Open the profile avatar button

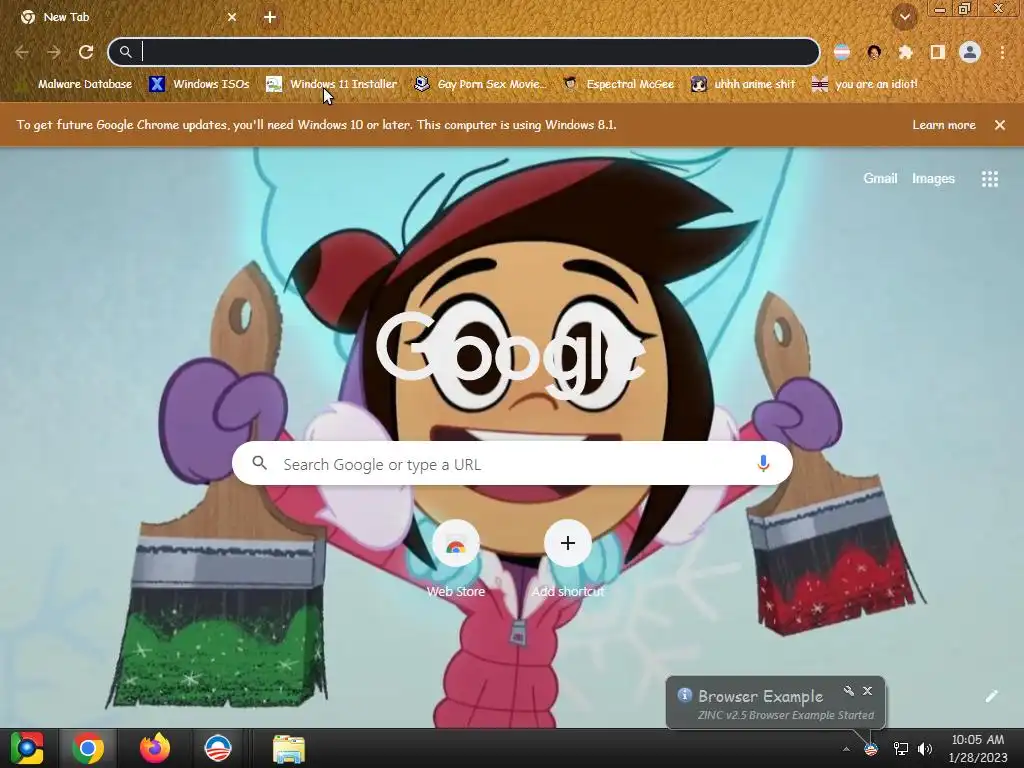(970, 52)
